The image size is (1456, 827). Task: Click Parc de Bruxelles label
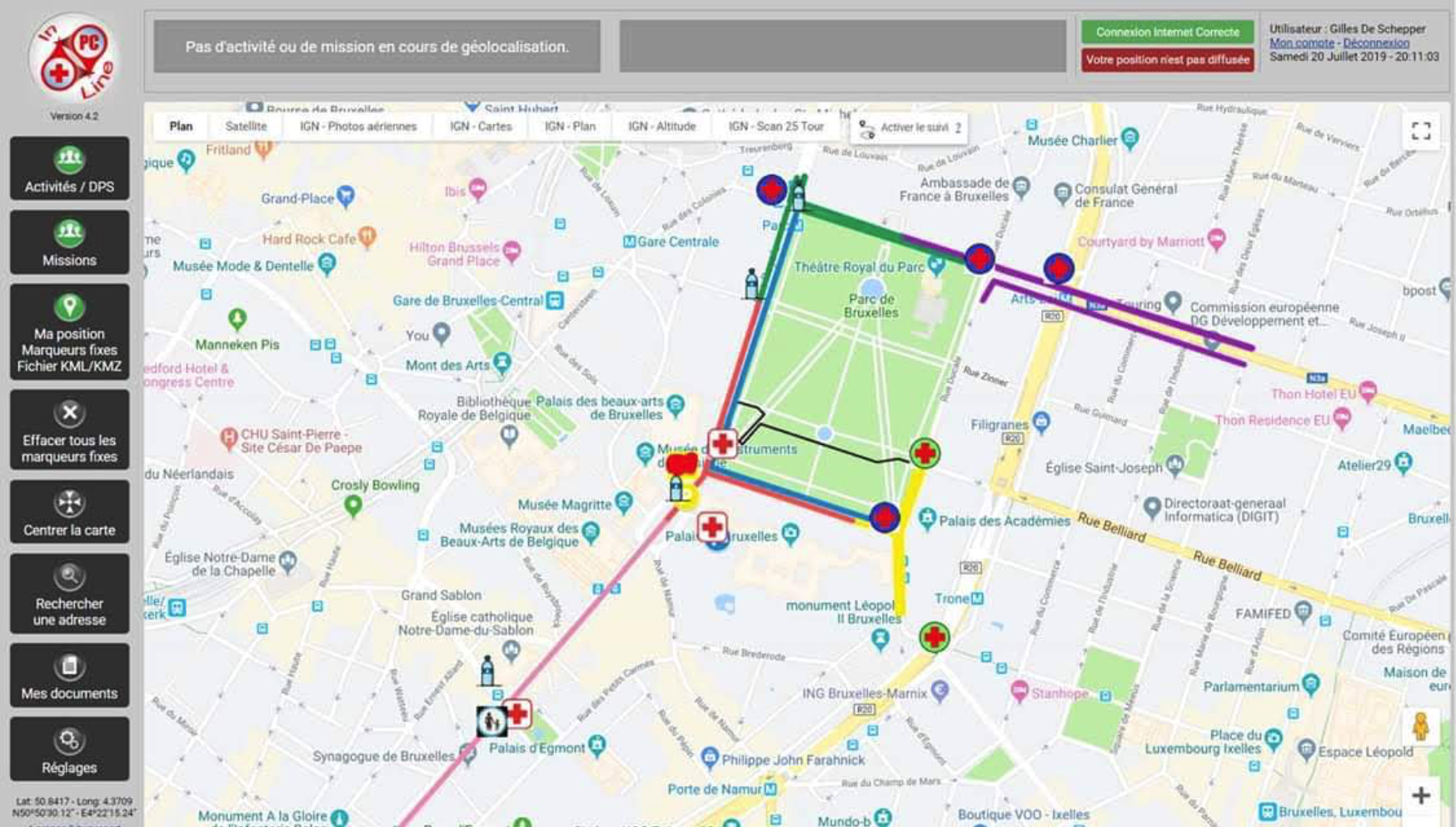pyautogui.click(x=870, y=306)
